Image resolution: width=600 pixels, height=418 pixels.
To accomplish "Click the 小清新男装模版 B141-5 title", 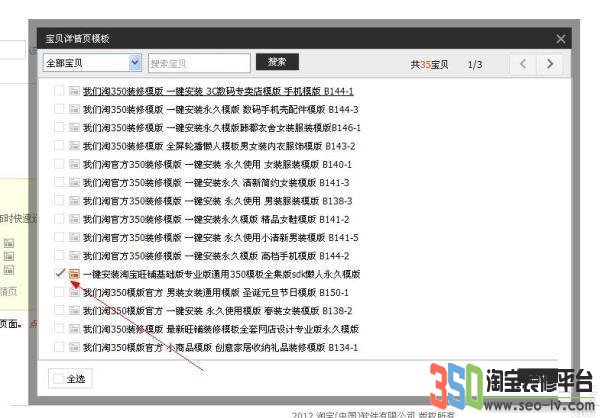I will click(221, 237).
